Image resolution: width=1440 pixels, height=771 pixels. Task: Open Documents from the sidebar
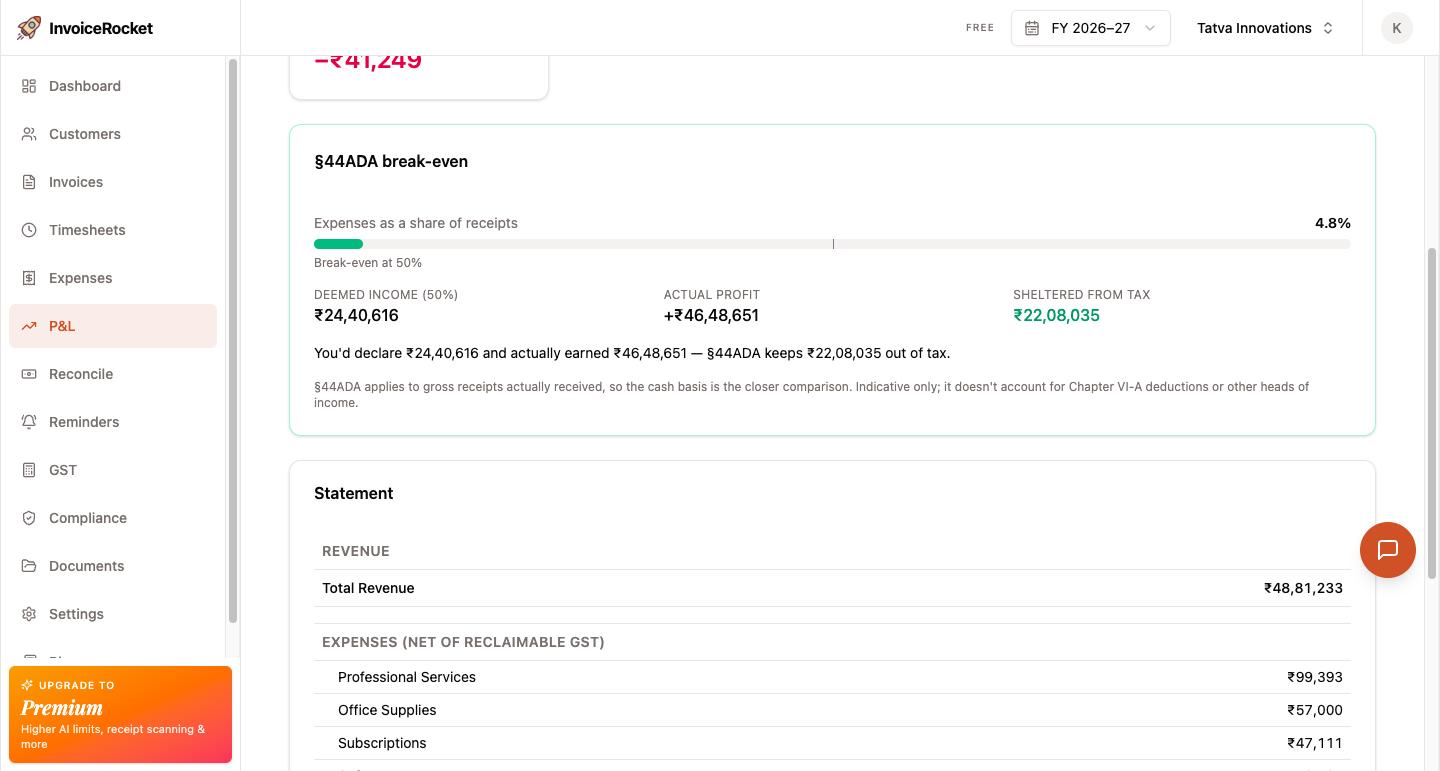coord(113,566)
